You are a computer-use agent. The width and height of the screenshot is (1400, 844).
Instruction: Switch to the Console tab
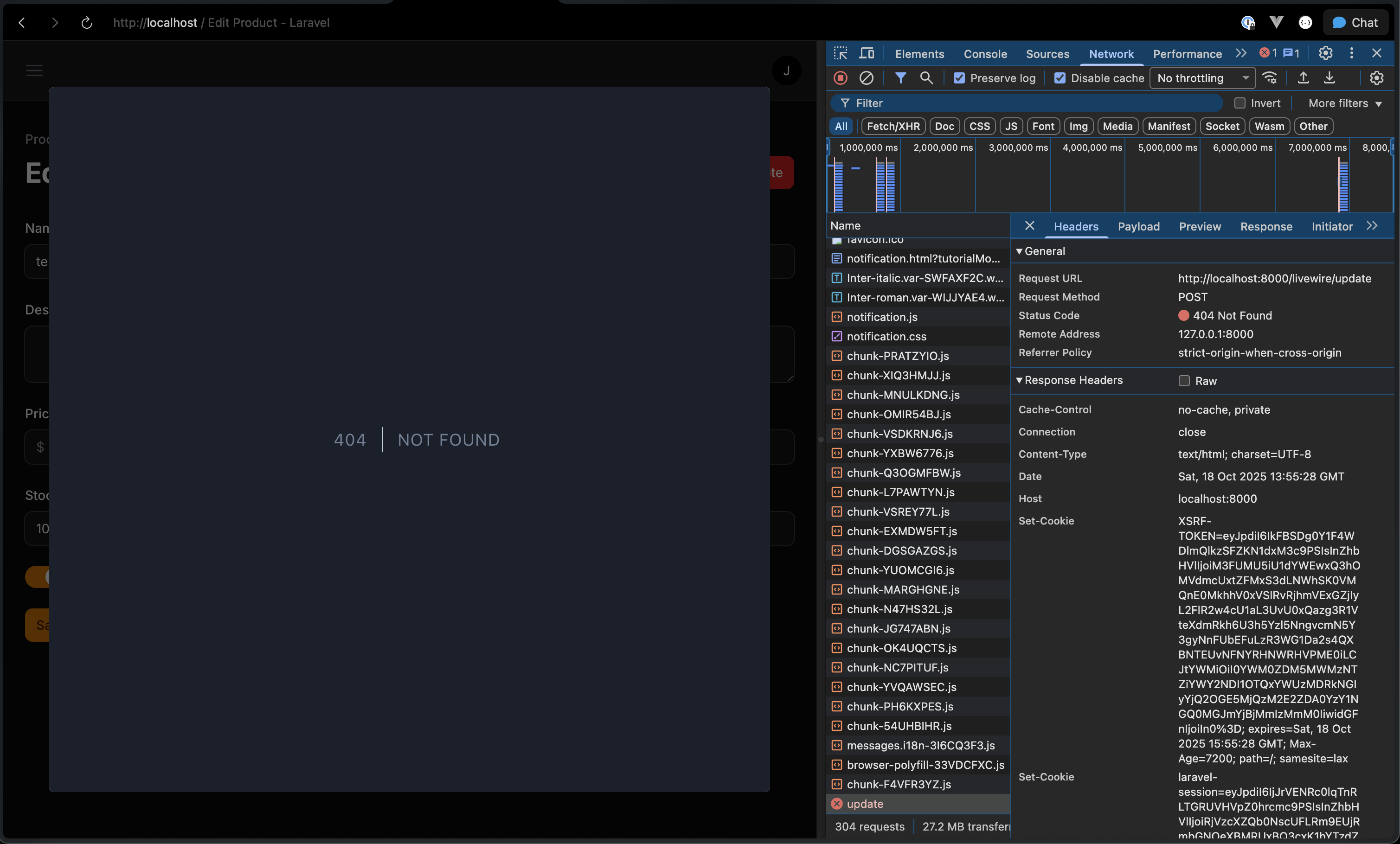[985, 54]
